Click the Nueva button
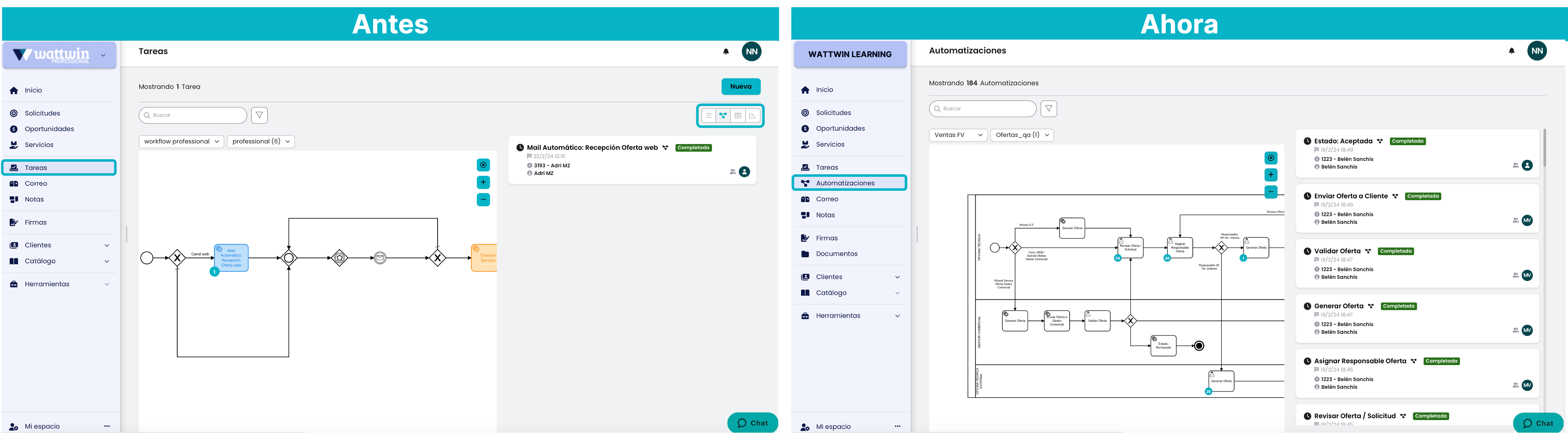 click(741, 87)
